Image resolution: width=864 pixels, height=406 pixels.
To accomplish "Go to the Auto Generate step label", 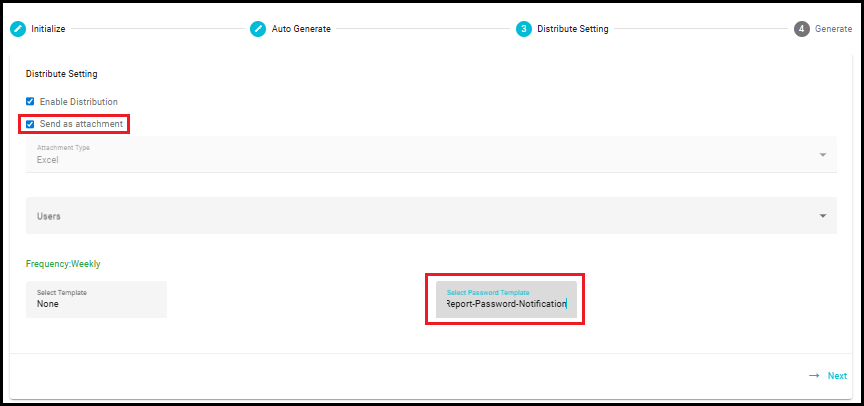I will (301, 29).
